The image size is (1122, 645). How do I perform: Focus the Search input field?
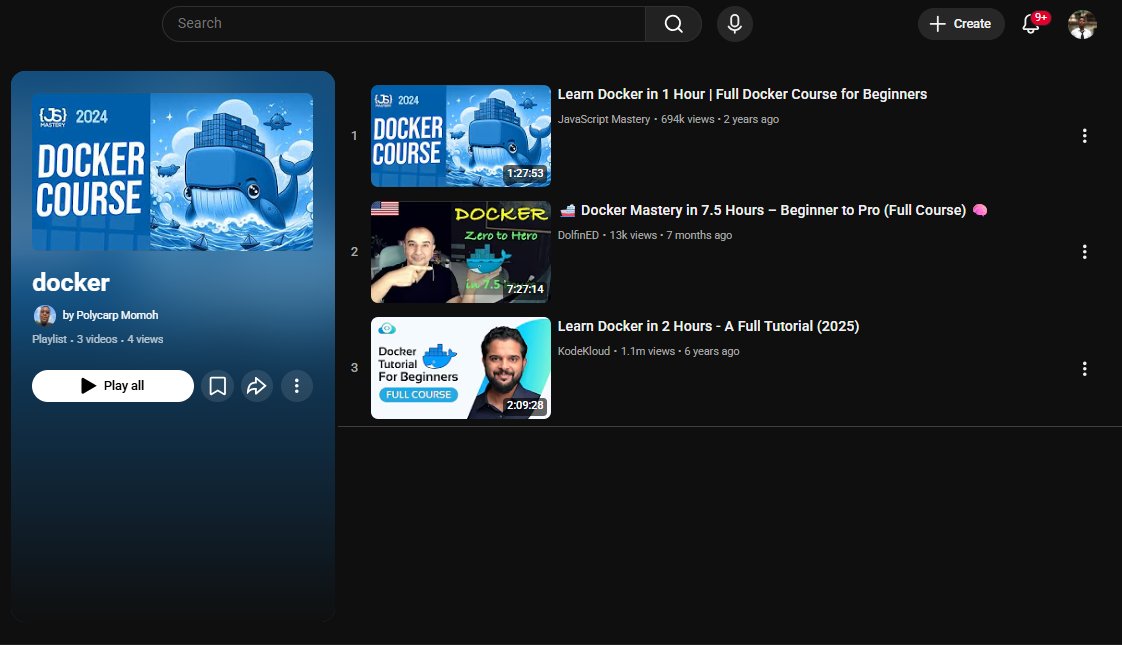(404, 24)
